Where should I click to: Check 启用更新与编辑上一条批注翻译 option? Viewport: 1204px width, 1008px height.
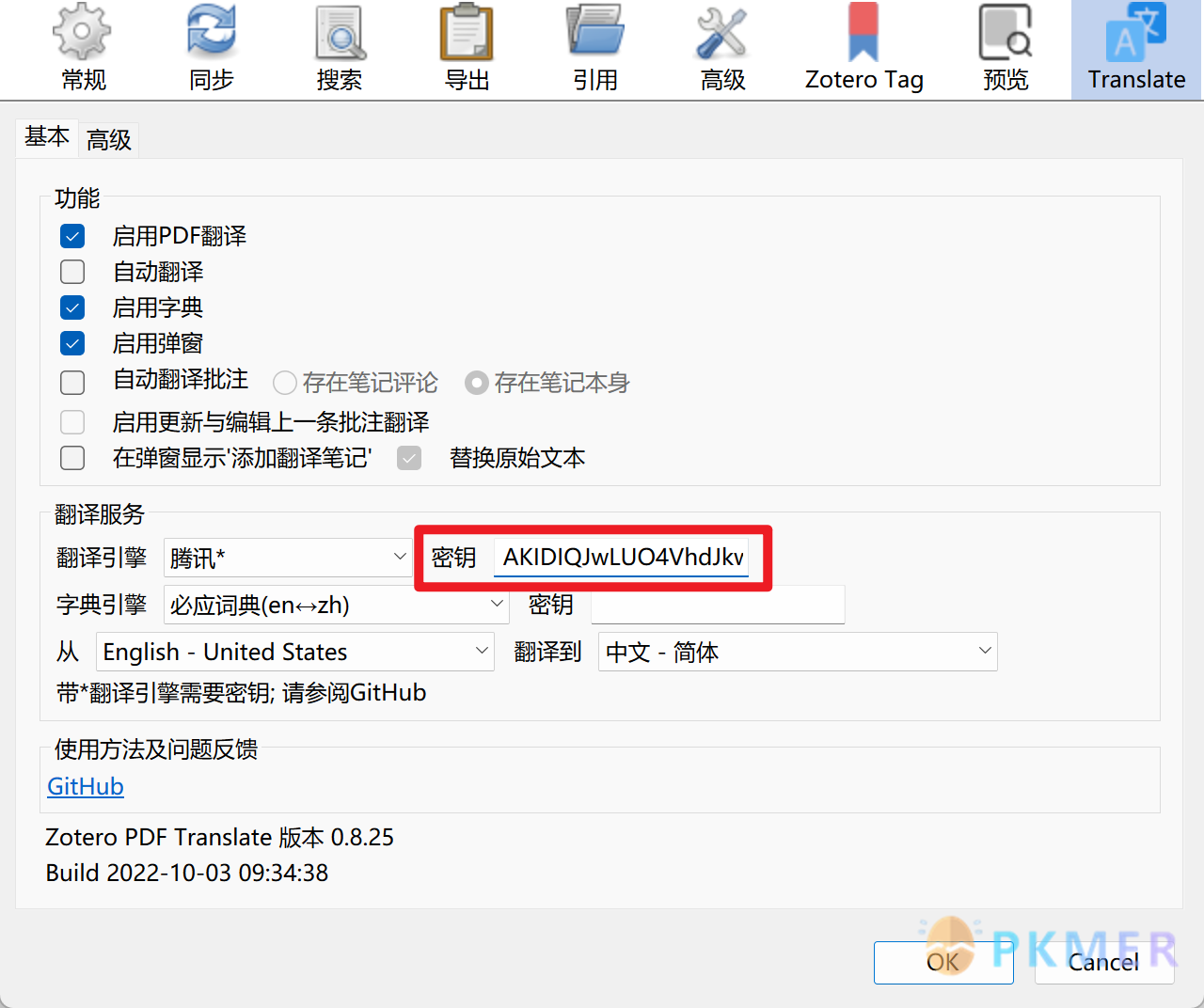point(72,422)
